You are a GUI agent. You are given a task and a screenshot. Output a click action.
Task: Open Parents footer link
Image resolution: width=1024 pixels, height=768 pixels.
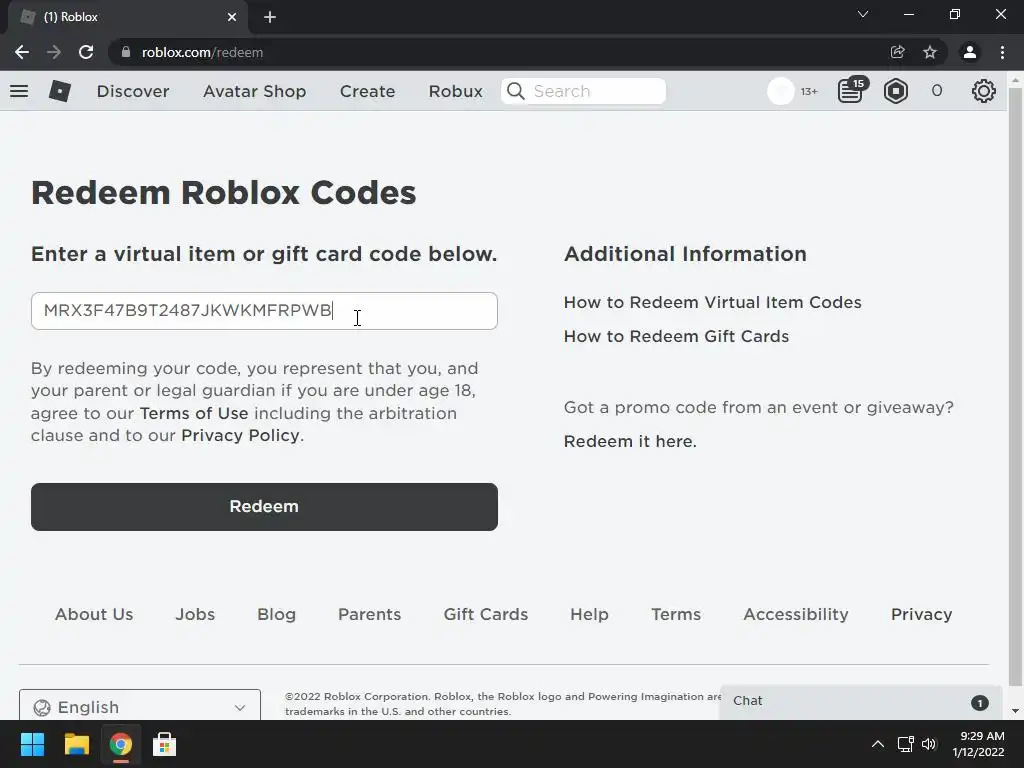pos(370,615)
